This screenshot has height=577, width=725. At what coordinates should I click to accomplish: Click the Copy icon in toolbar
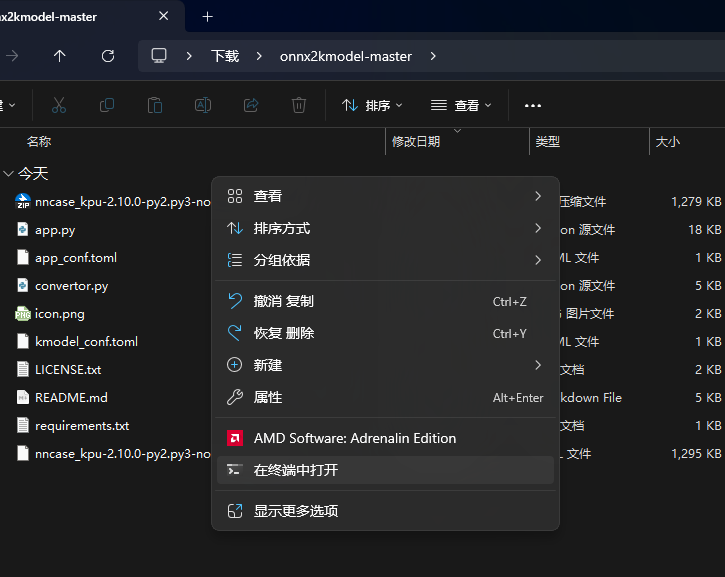point(107,105)
